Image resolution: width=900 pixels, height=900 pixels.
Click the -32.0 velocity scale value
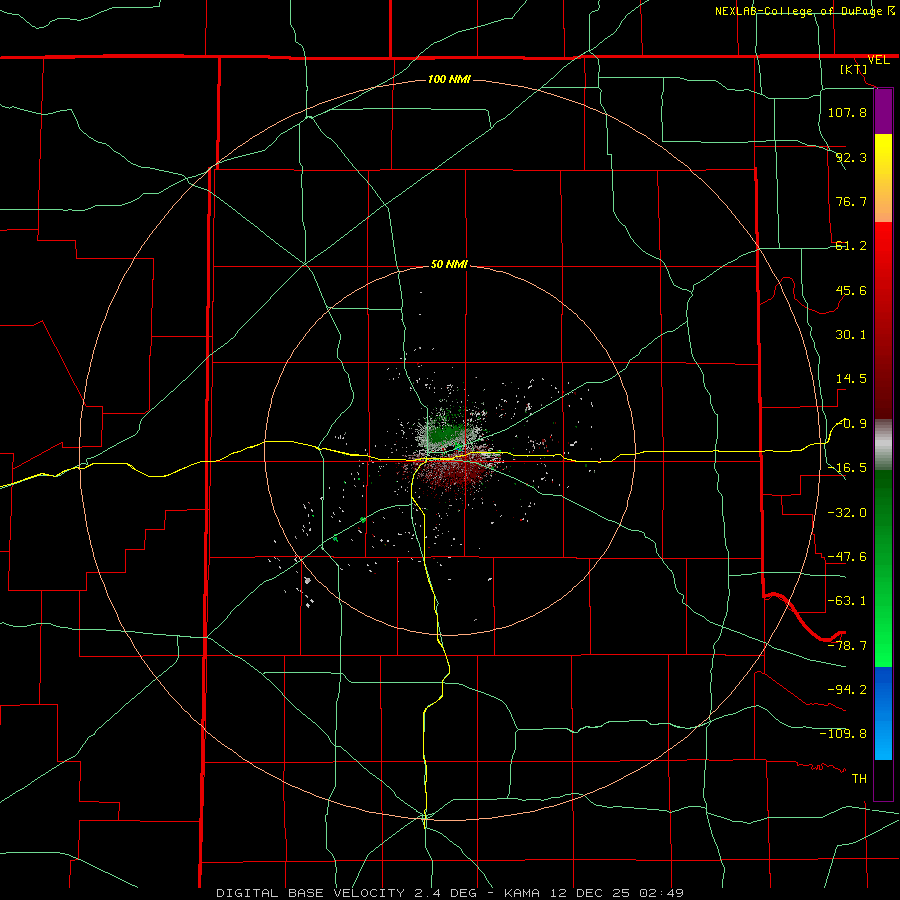pyautogui.click(x=847, y=513)
